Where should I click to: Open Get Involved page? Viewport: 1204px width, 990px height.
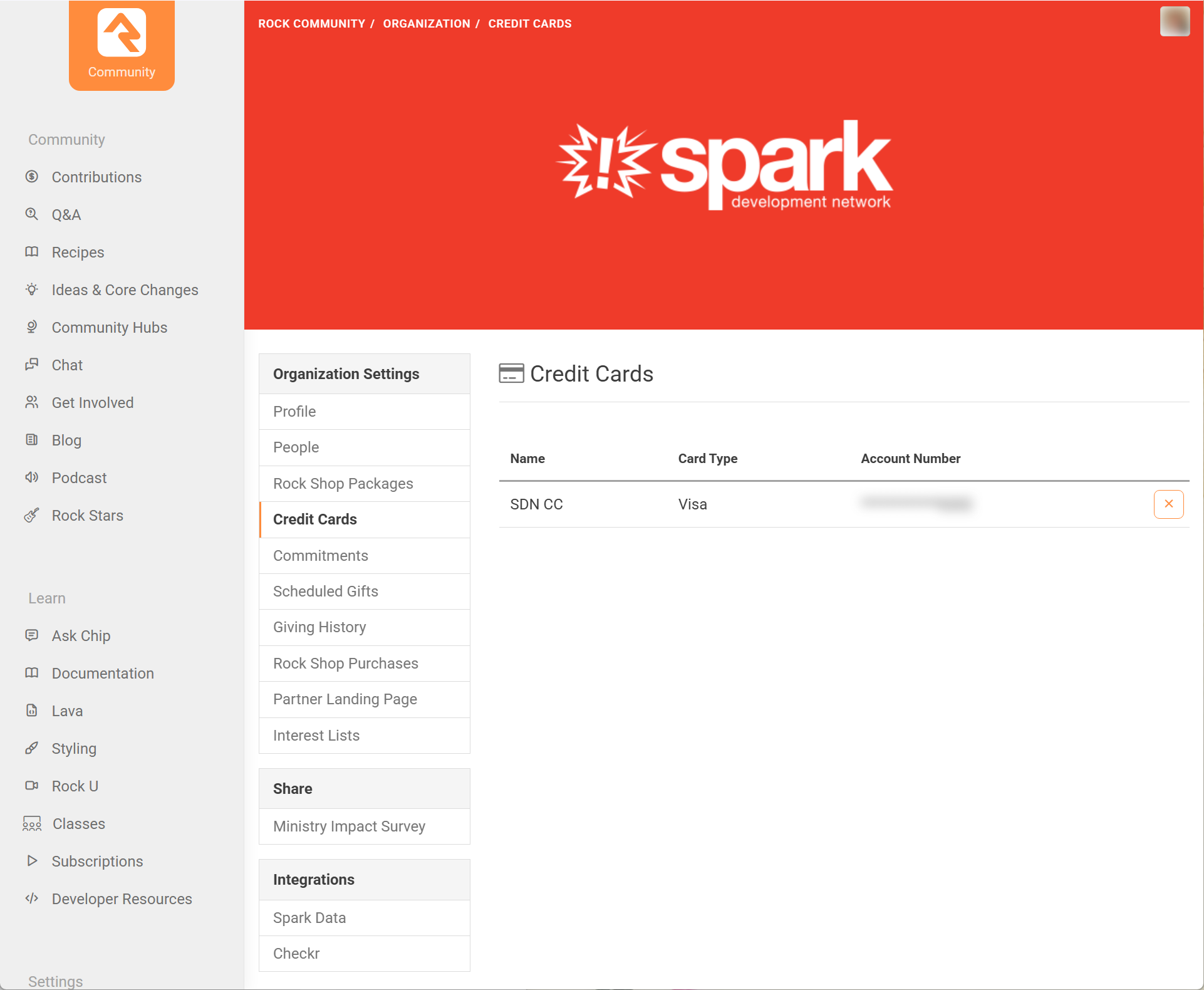pos(93,403)
